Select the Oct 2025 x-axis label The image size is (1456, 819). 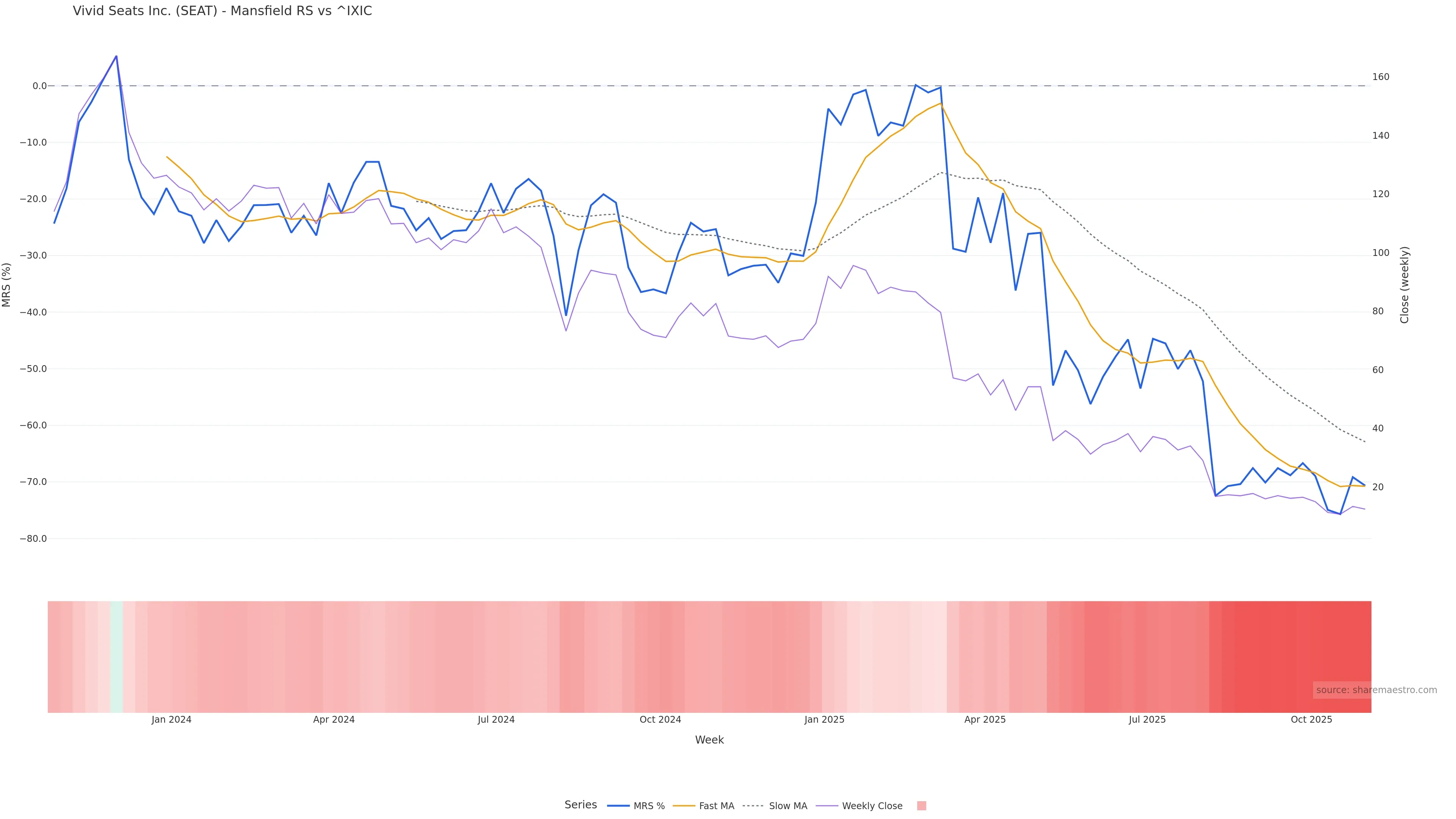tap(1311, 720)
